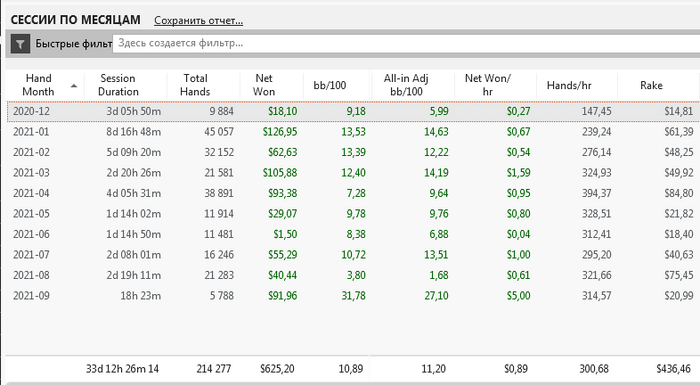Image resolution: width=700 pixels, height=385 pixels.
Task: Click total All-in Adj value 11,20
Action: (x=433, y=369)
